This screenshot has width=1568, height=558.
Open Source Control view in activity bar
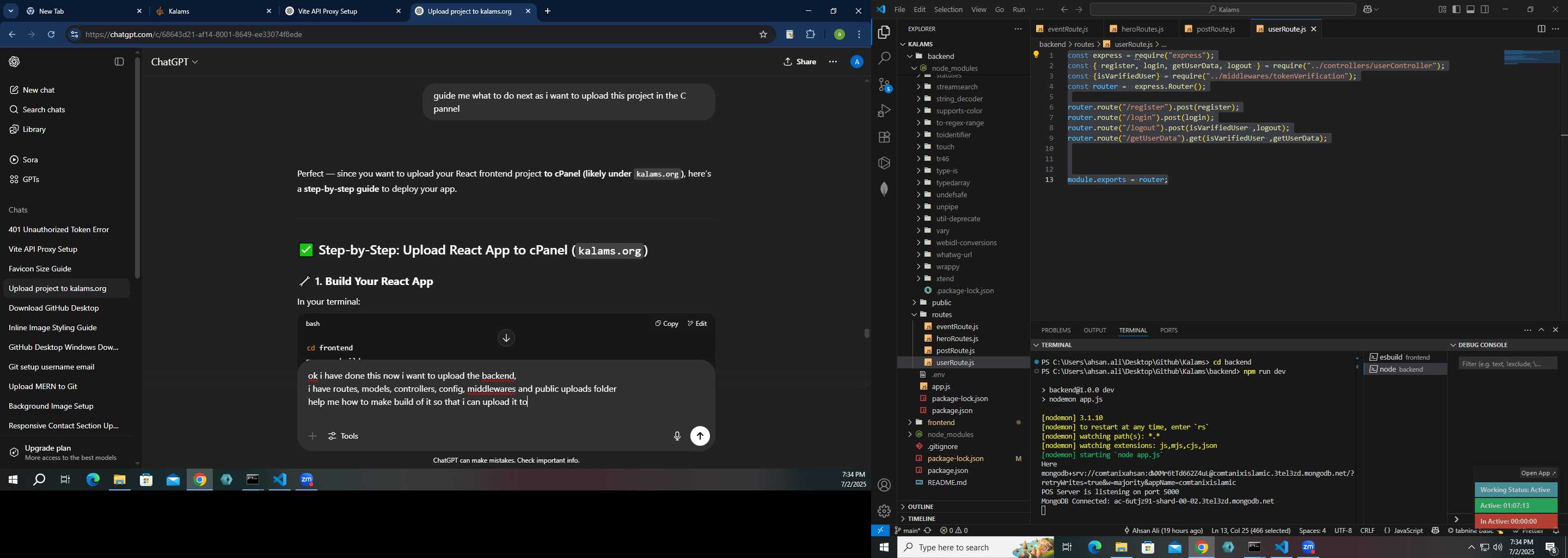[x=884, y=84]
